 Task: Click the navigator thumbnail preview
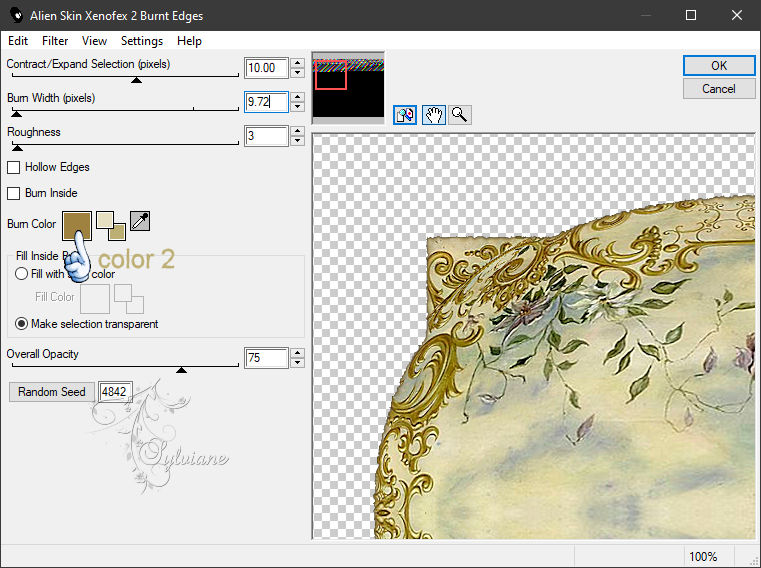[x=348, y=88]
